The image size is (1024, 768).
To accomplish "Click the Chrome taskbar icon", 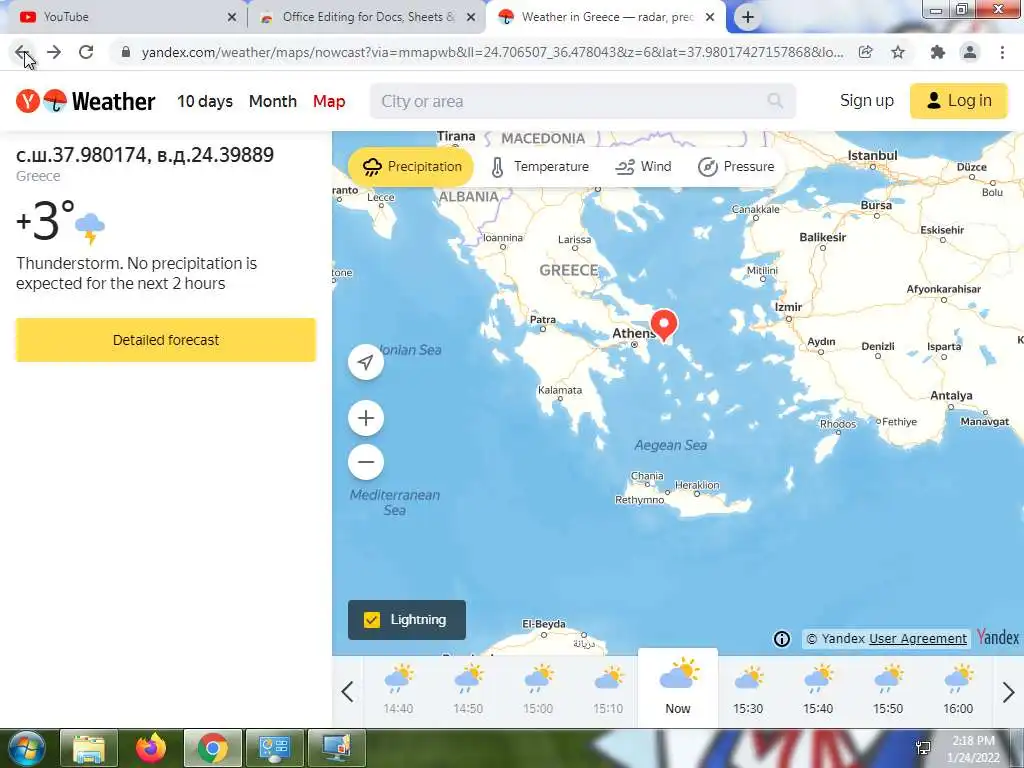I will coord(213,748).
